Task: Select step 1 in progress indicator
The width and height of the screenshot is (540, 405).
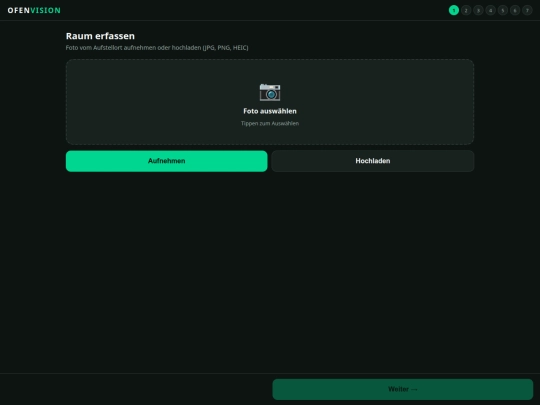Action: point(454,10)
